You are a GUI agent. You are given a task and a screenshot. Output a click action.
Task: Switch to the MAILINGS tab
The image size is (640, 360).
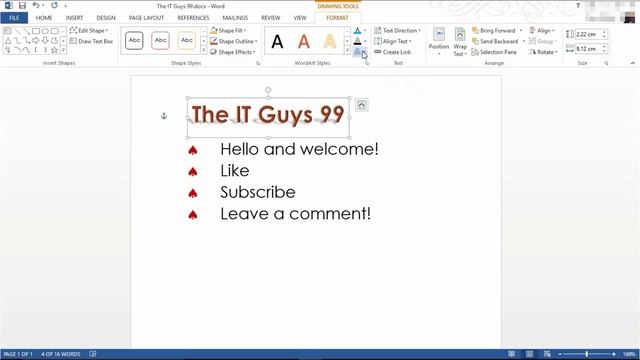(x=235, y=18)
